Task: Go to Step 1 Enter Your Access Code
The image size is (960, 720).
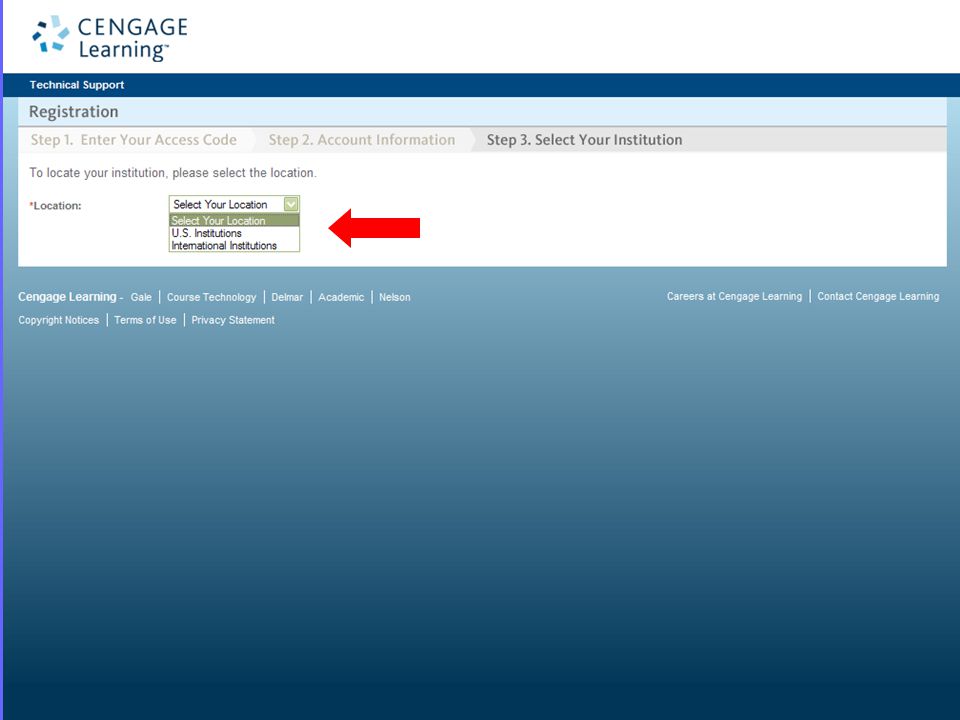Action: (133, 140)
